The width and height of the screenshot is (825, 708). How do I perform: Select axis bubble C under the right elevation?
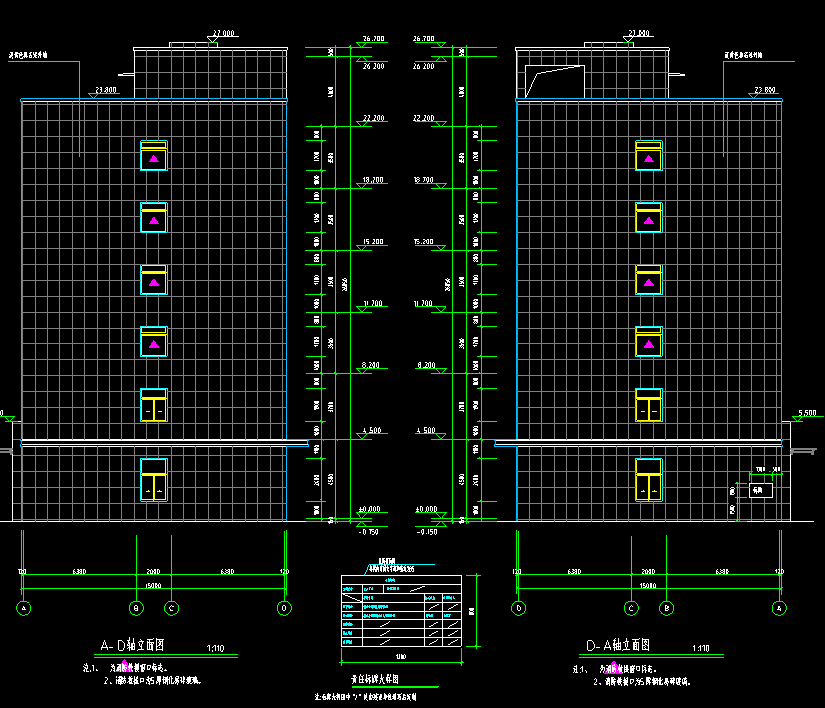(x=631, y=607)
